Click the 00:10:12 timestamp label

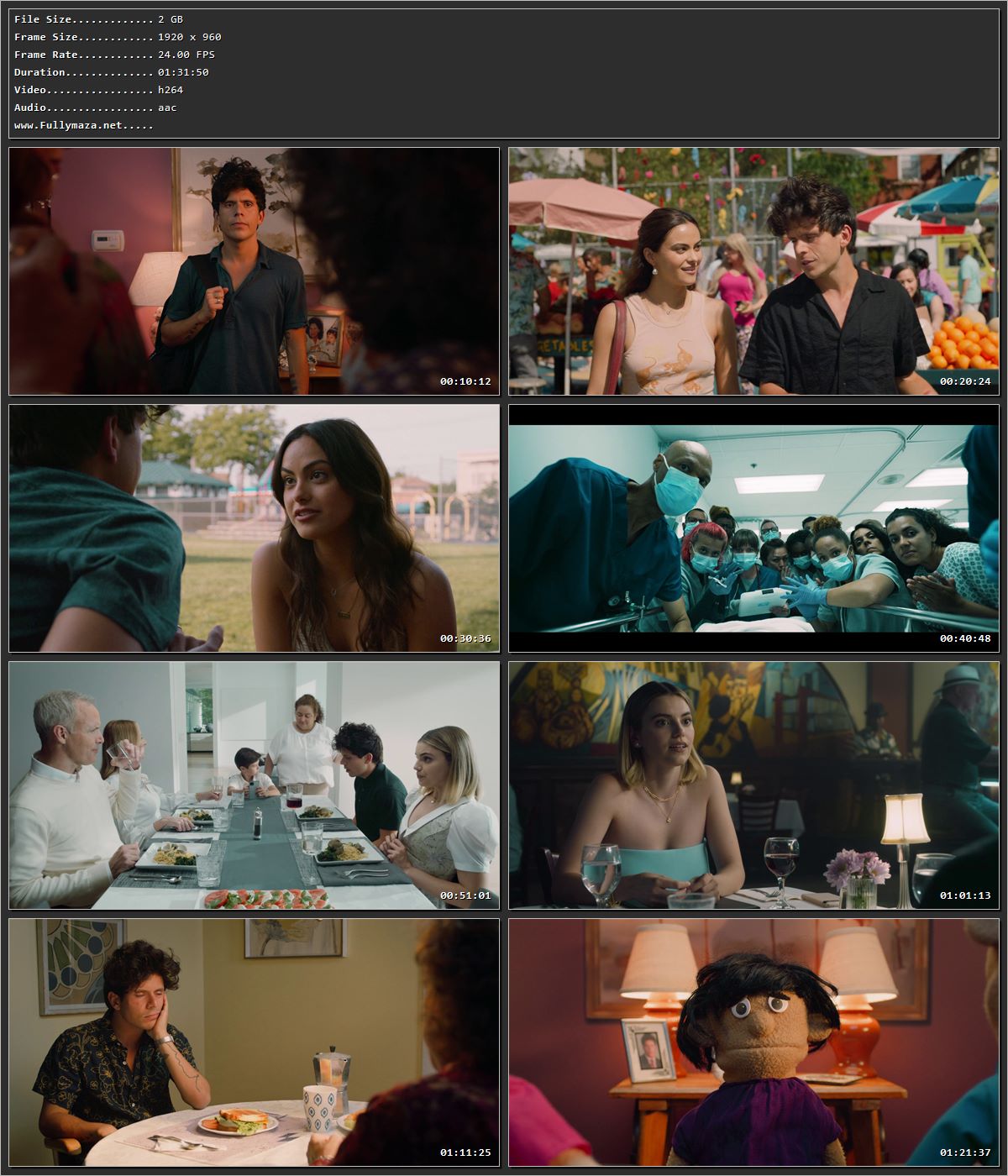(465, 381)
